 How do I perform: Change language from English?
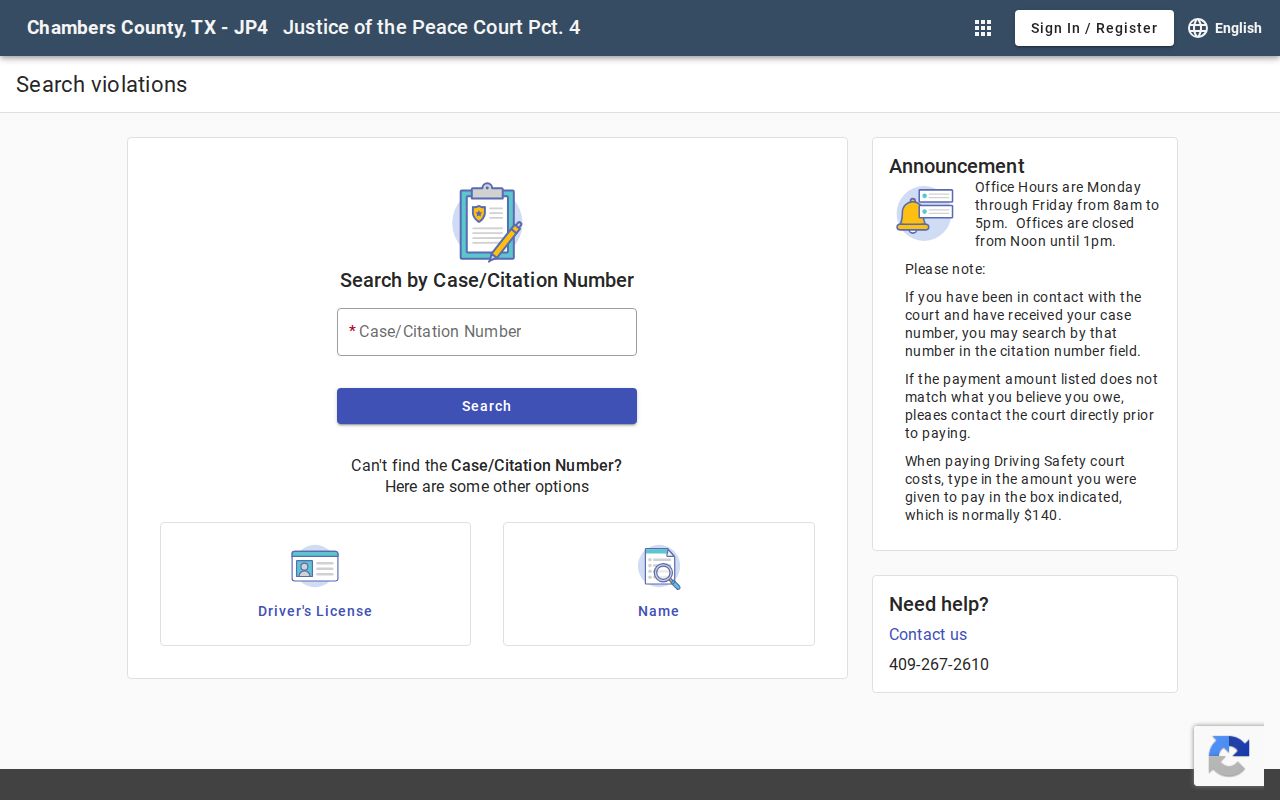[1225, 28]
